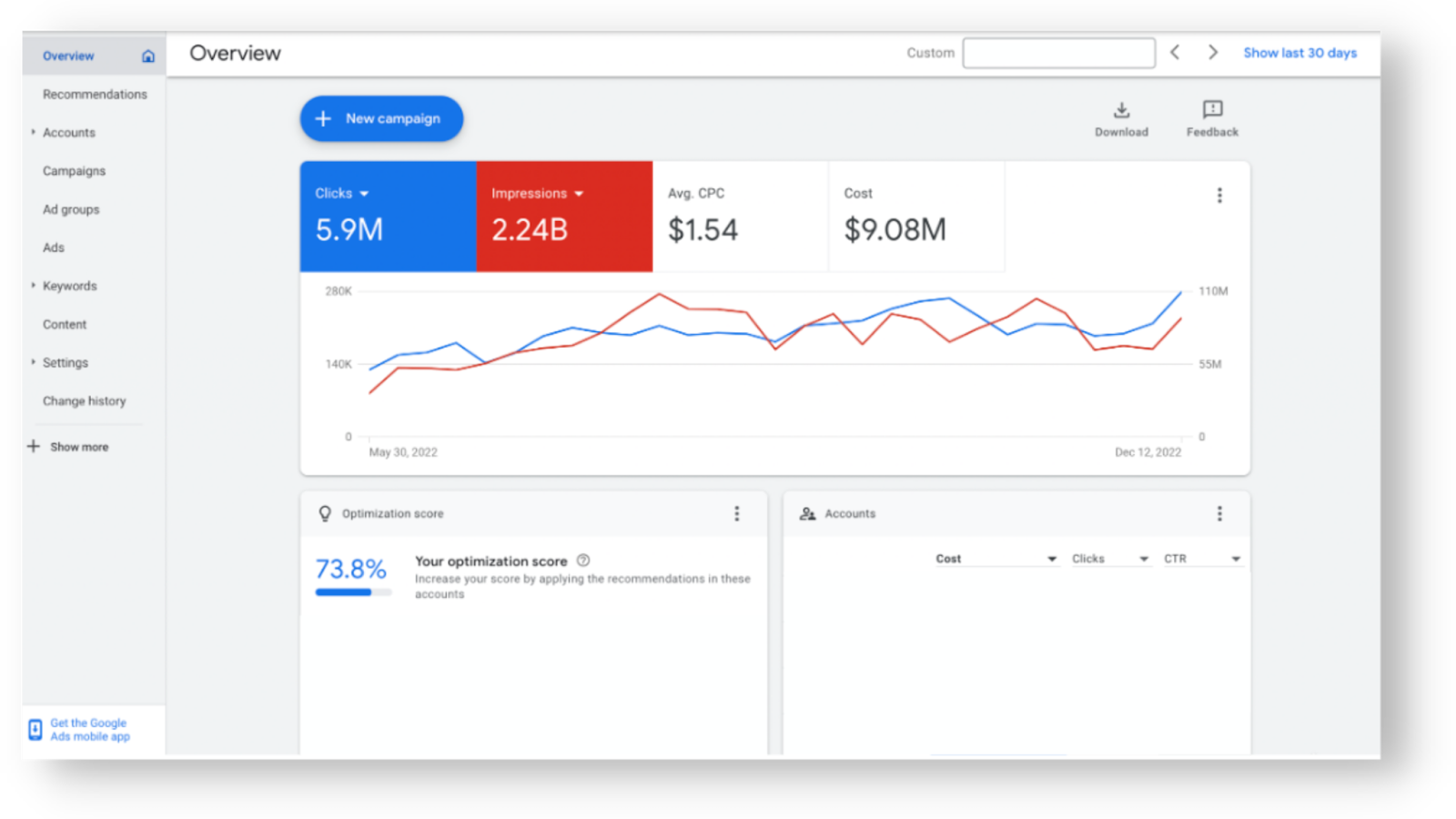Click the optimization score help icon
The image size is (1456, 819).
tap(583, 561)
